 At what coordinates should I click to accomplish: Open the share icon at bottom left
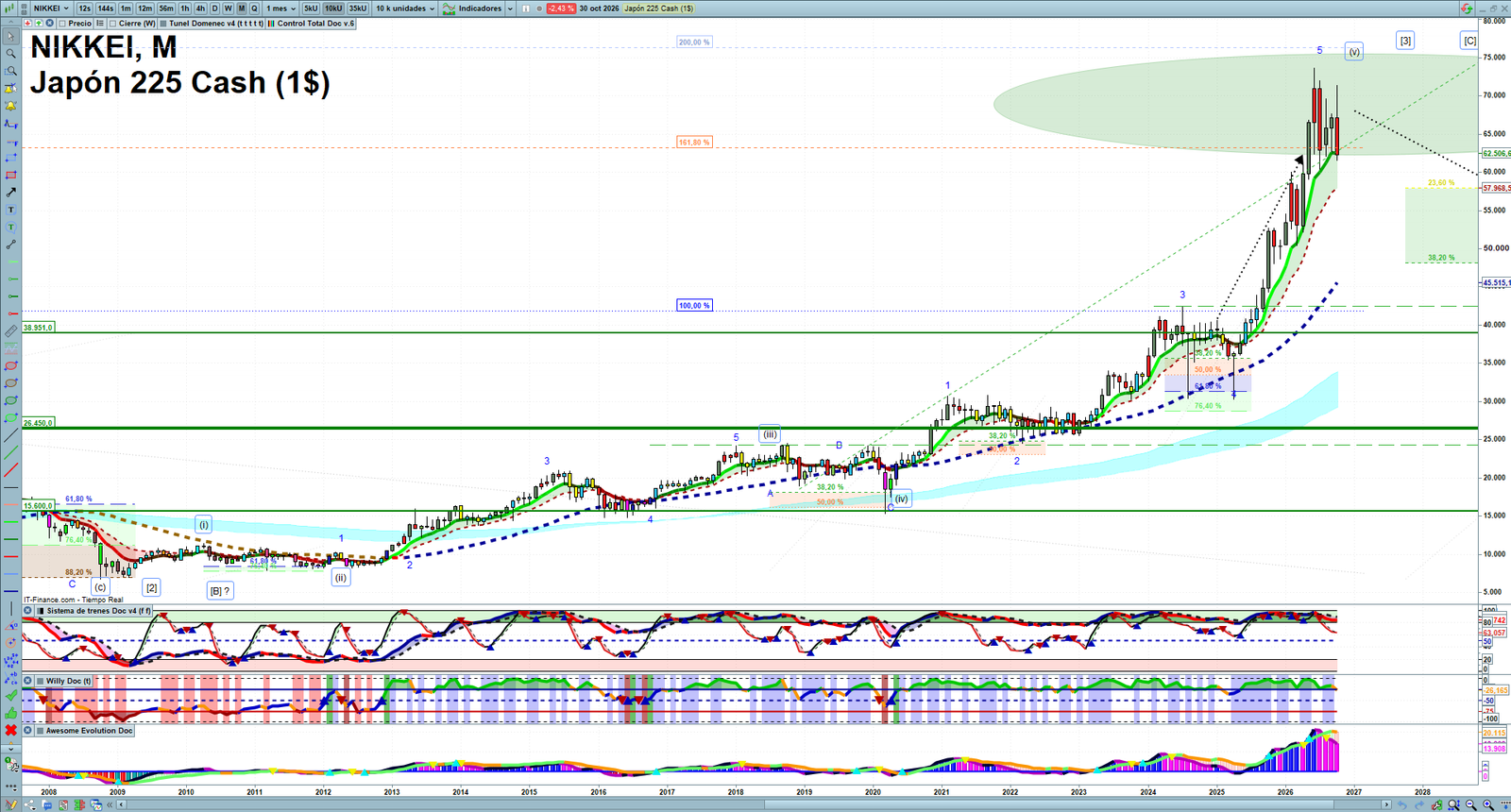[x=29, y=804]
